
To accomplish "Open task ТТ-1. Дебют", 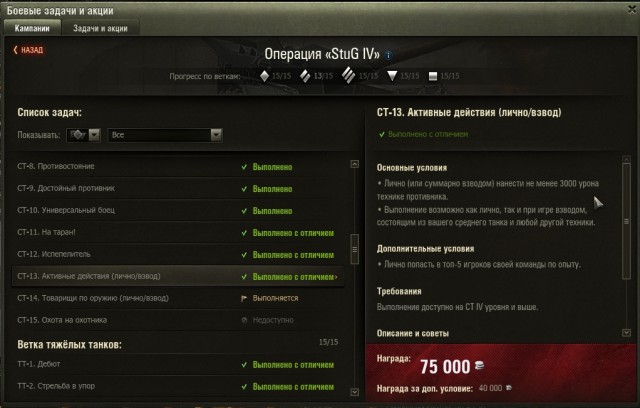I will [178, 364].
